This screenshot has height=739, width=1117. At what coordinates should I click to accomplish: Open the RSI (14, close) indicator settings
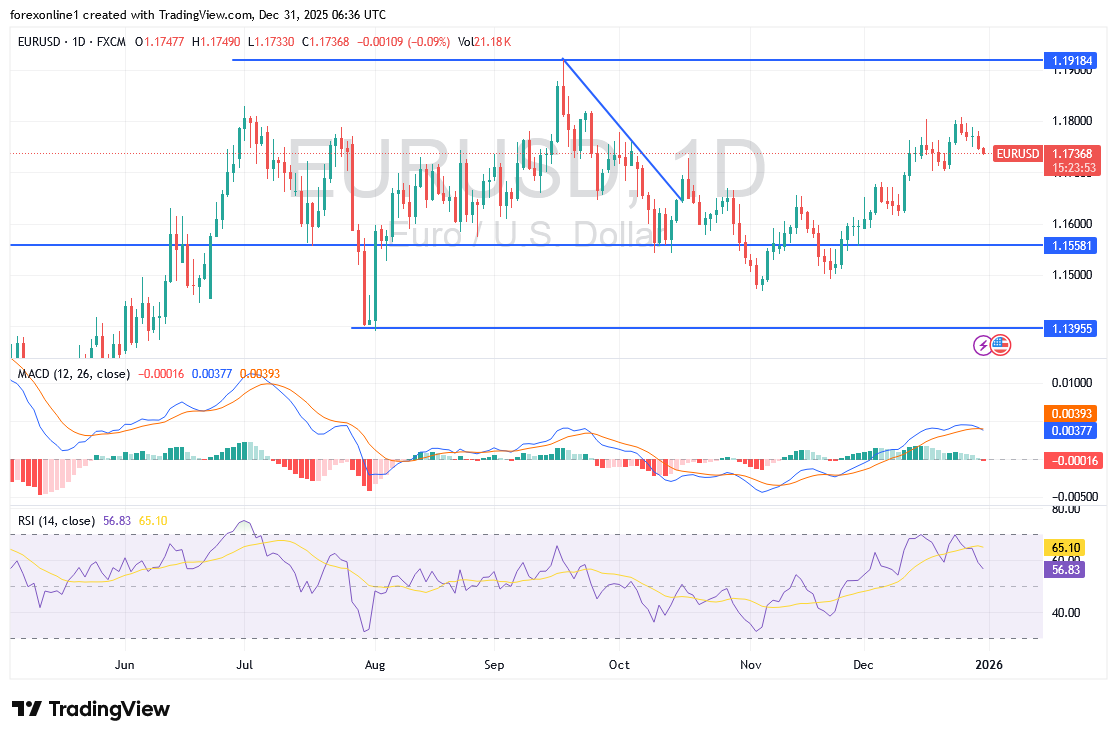click(x=55, y=521)
